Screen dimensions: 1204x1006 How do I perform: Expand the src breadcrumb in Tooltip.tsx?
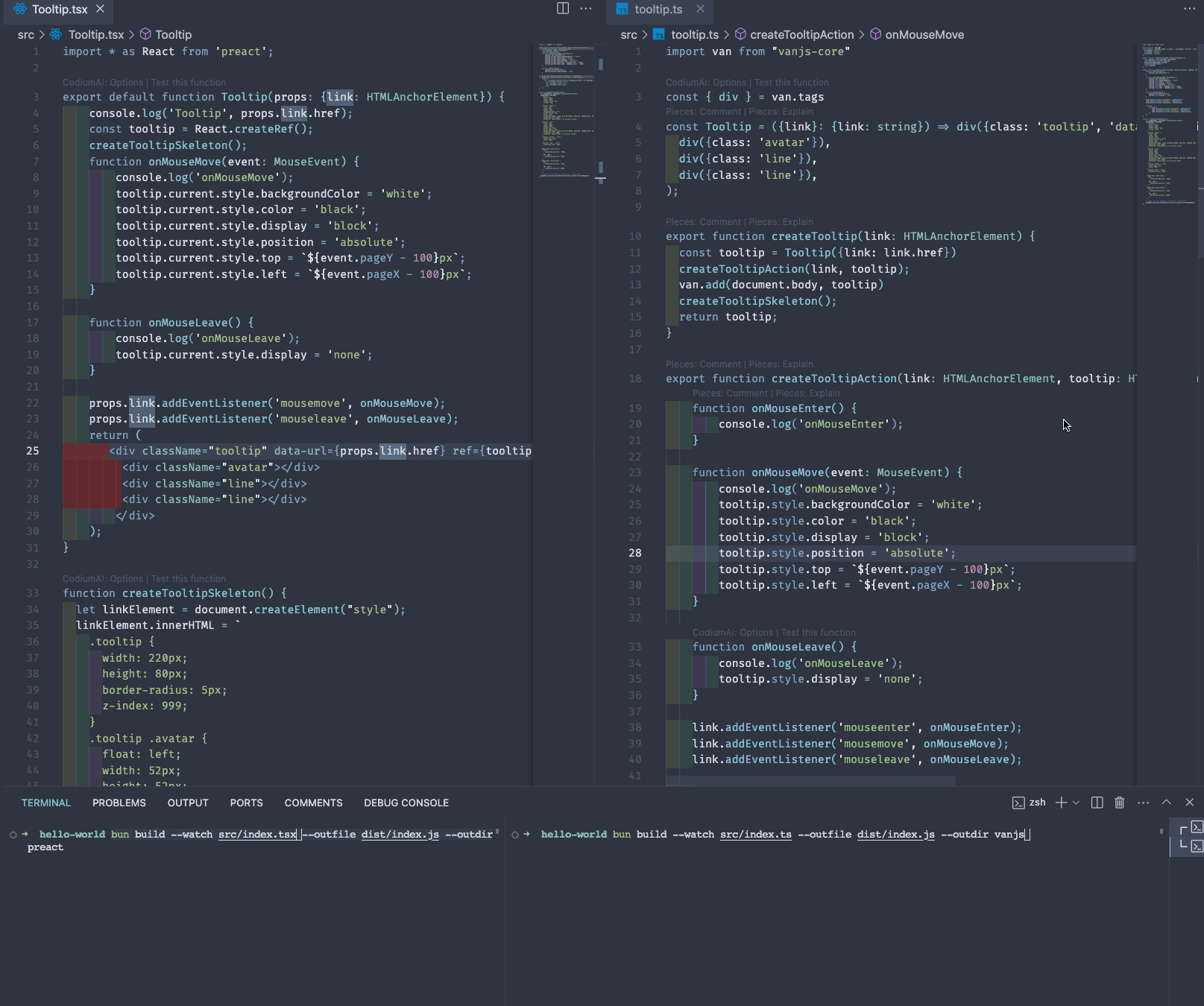[x=25, y=34]
